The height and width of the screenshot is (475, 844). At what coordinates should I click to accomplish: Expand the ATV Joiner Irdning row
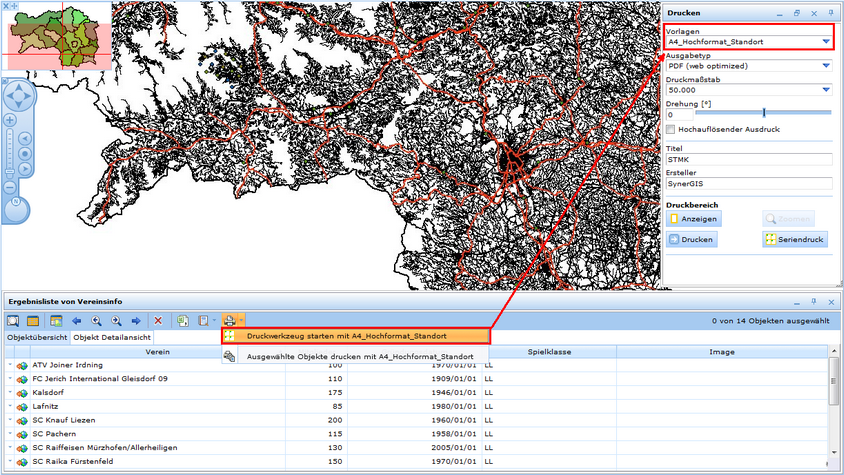pyautogui.click(x=10, y=365)
